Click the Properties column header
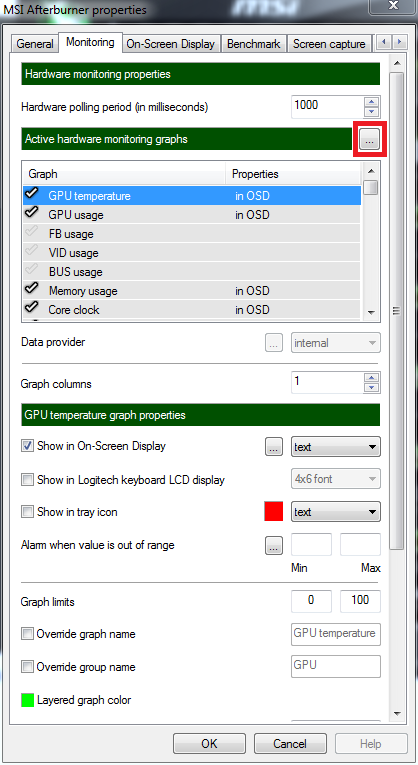The image size is (418, 765). (293, 174)
